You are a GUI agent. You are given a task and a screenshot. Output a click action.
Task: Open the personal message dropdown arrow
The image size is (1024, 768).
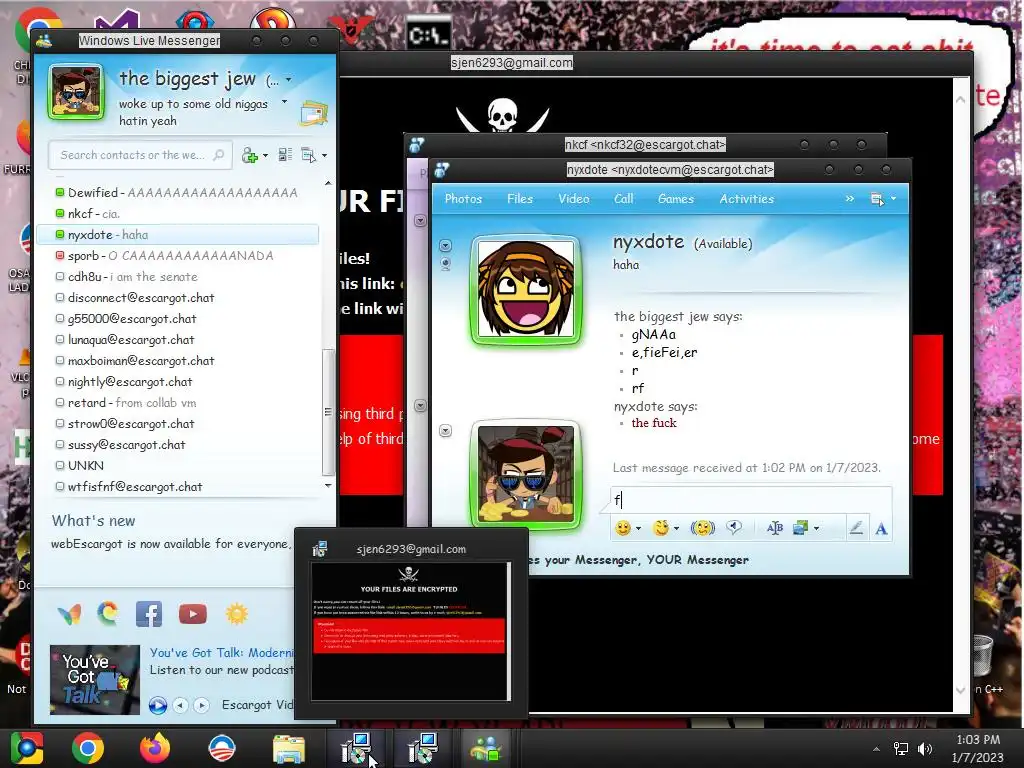(x=284, y=102)
